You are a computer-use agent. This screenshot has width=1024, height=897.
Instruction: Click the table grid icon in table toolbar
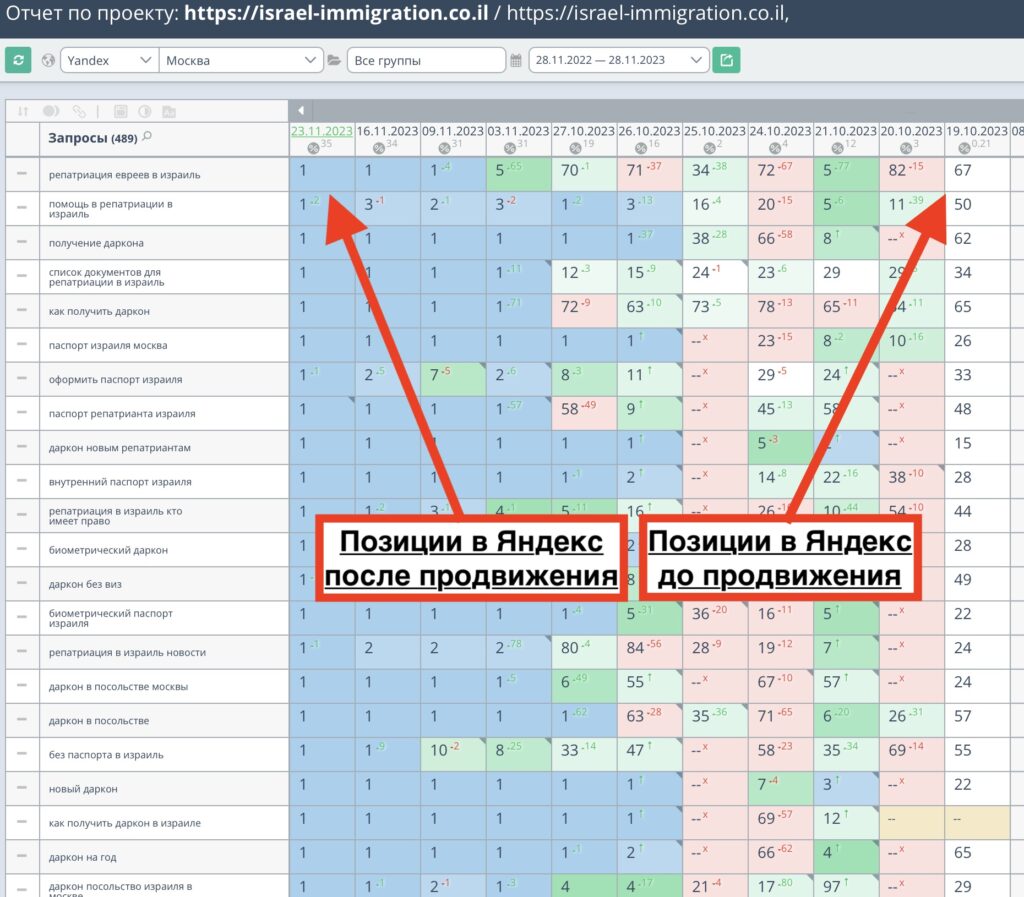120,112
